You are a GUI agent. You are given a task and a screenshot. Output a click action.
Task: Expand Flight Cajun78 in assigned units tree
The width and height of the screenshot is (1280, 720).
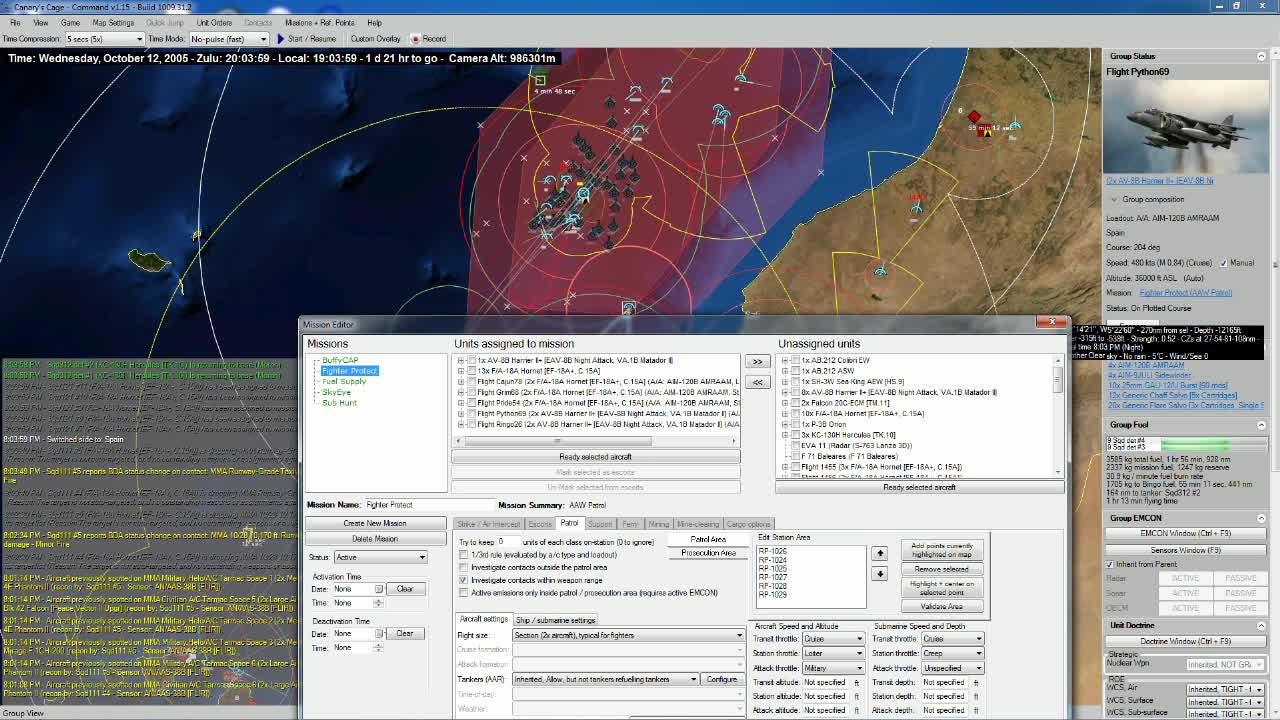pos(461,382)
